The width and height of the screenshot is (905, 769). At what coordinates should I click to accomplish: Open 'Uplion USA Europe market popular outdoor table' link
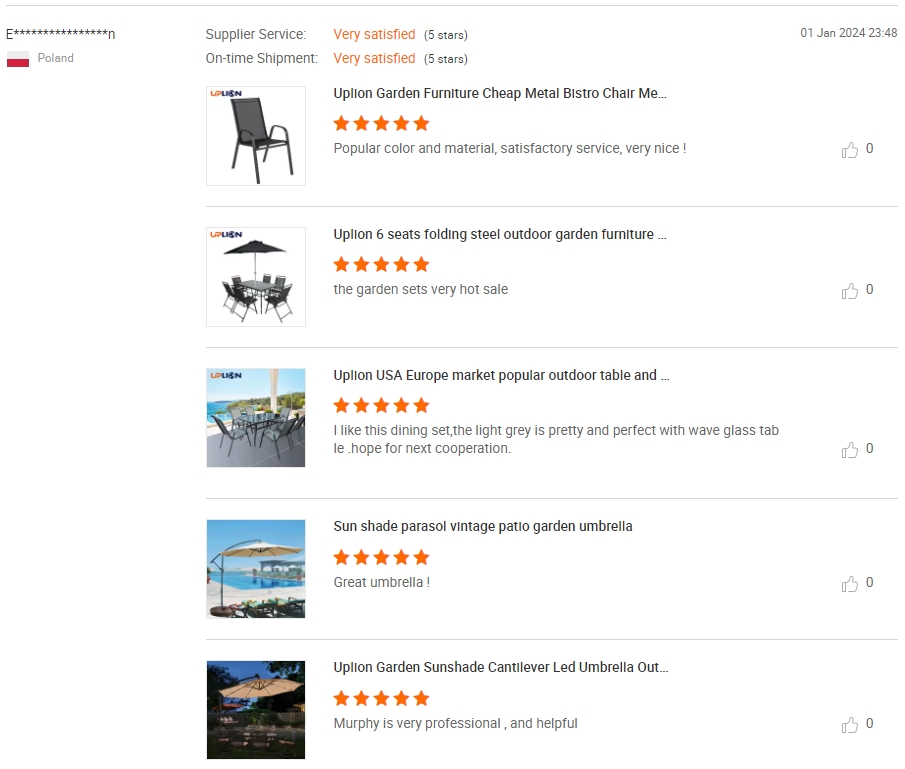501,376
